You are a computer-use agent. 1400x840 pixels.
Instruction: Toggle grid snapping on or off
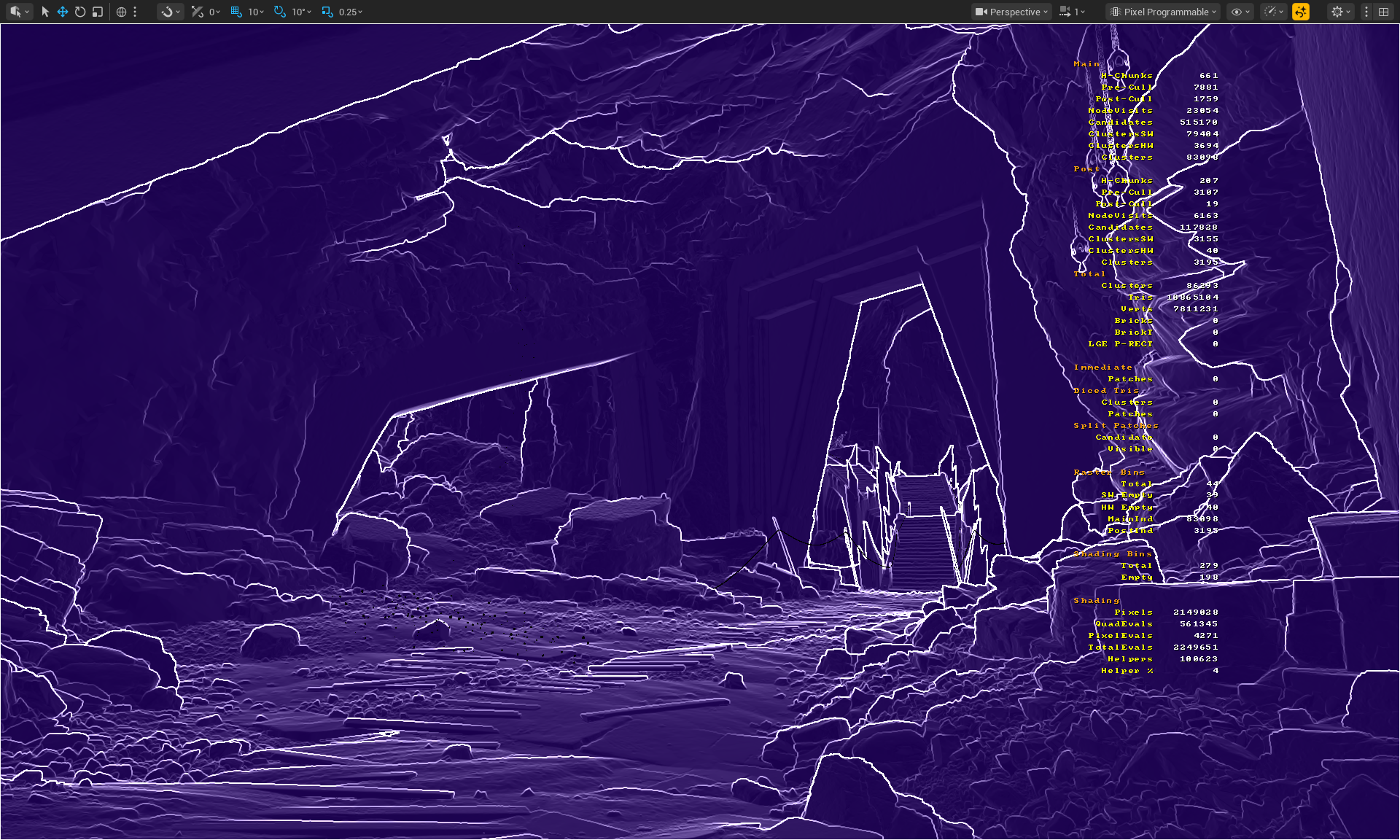(x=235, y=12)
